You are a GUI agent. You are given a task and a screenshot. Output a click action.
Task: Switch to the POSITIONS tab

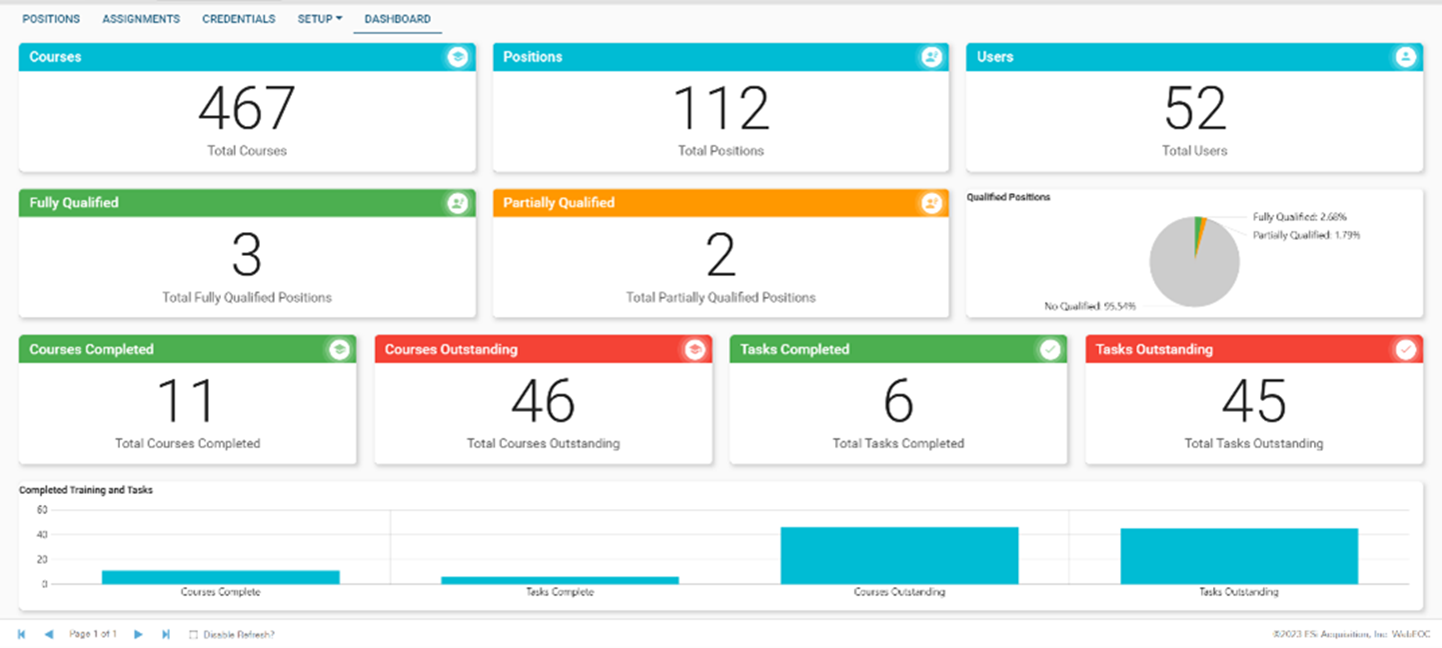(51, 18)
